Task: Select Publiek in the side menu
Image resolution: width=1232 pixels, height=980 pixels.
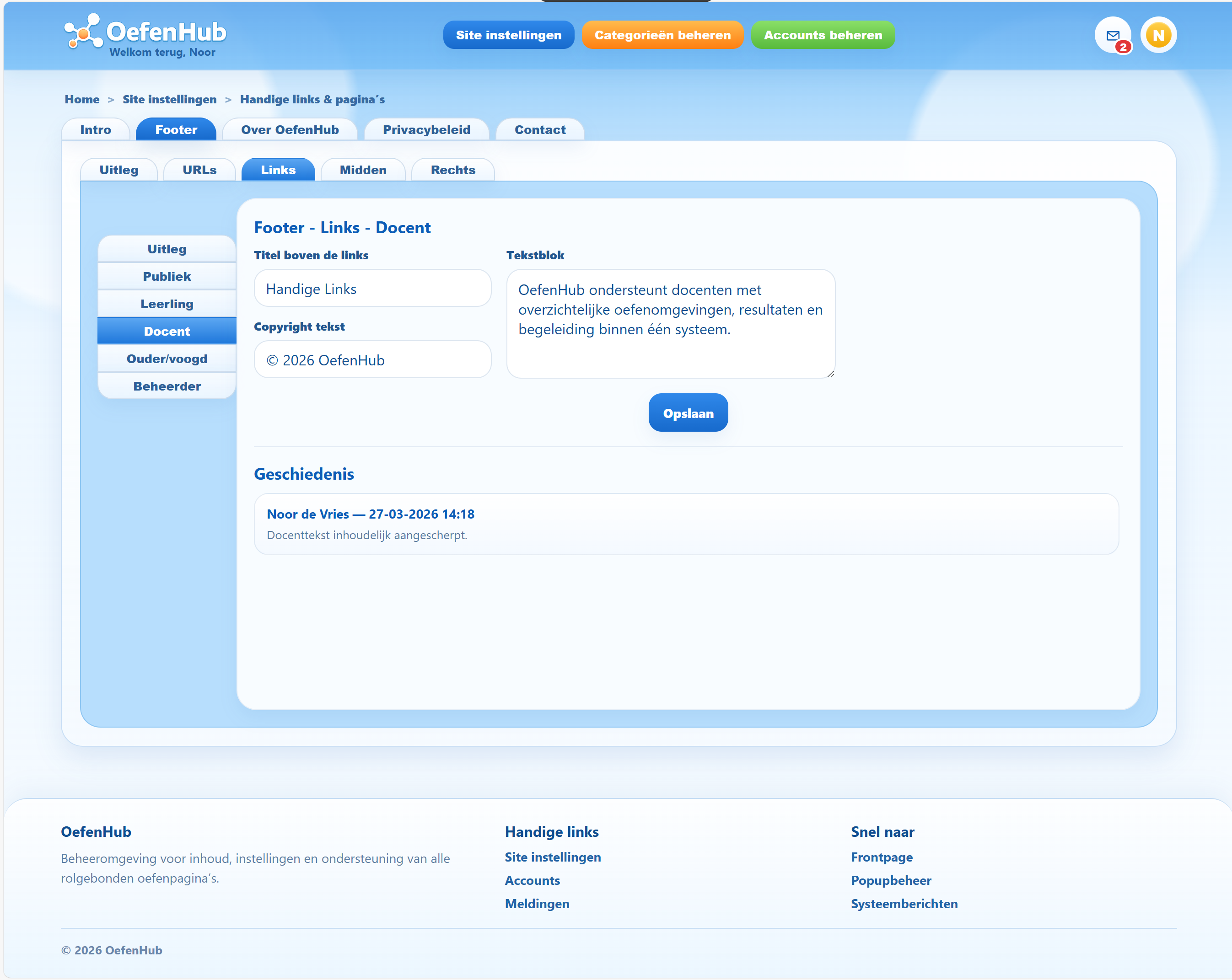Action: [167, 276]
